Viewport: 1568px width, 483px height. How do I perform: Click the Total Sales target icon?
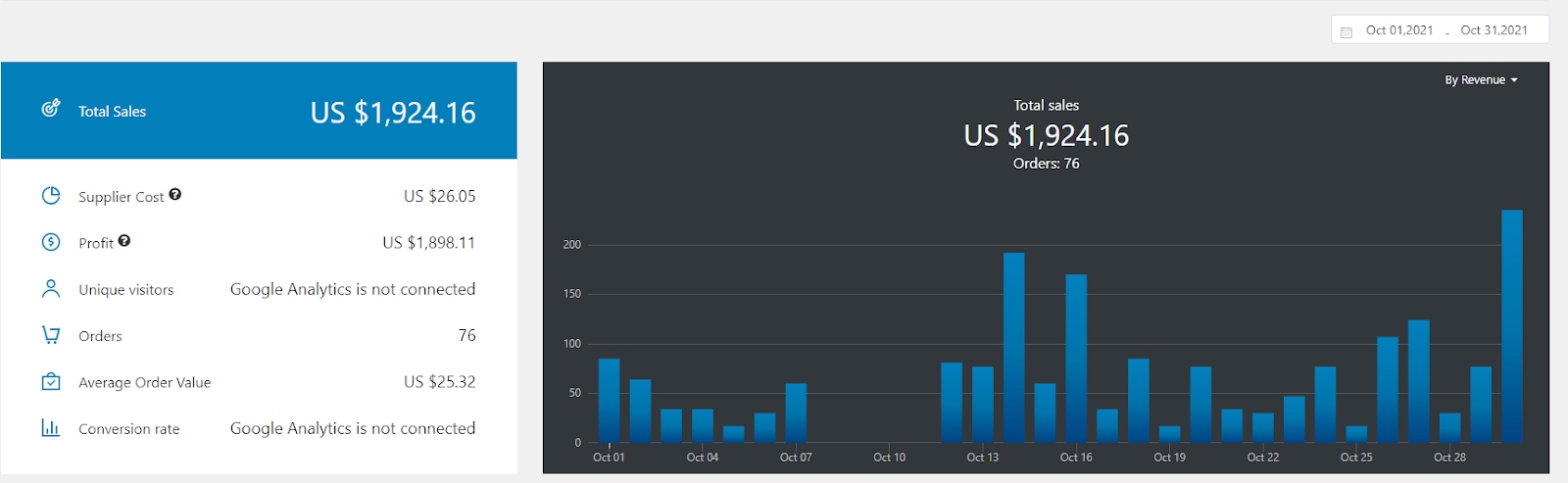(x=50, y=108)
